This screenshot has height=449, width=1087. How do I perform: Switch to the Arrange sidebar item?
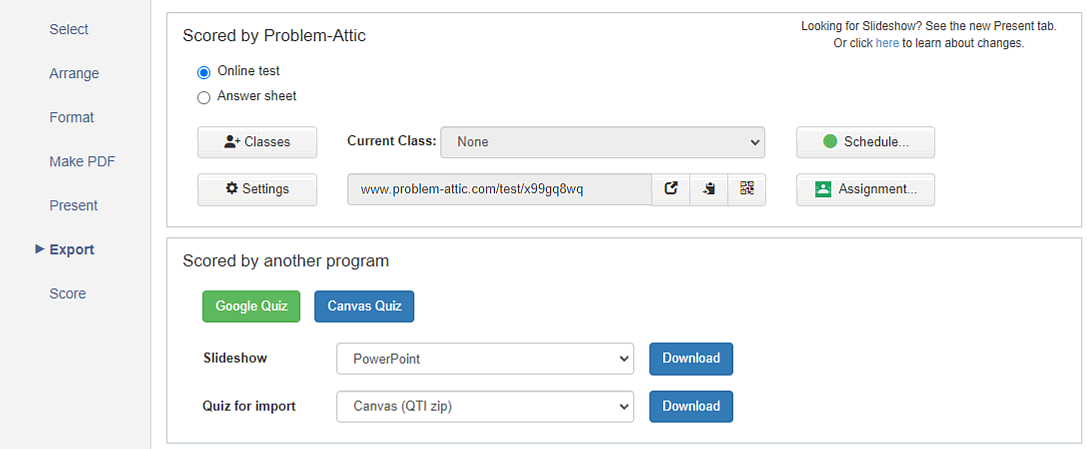74,73
